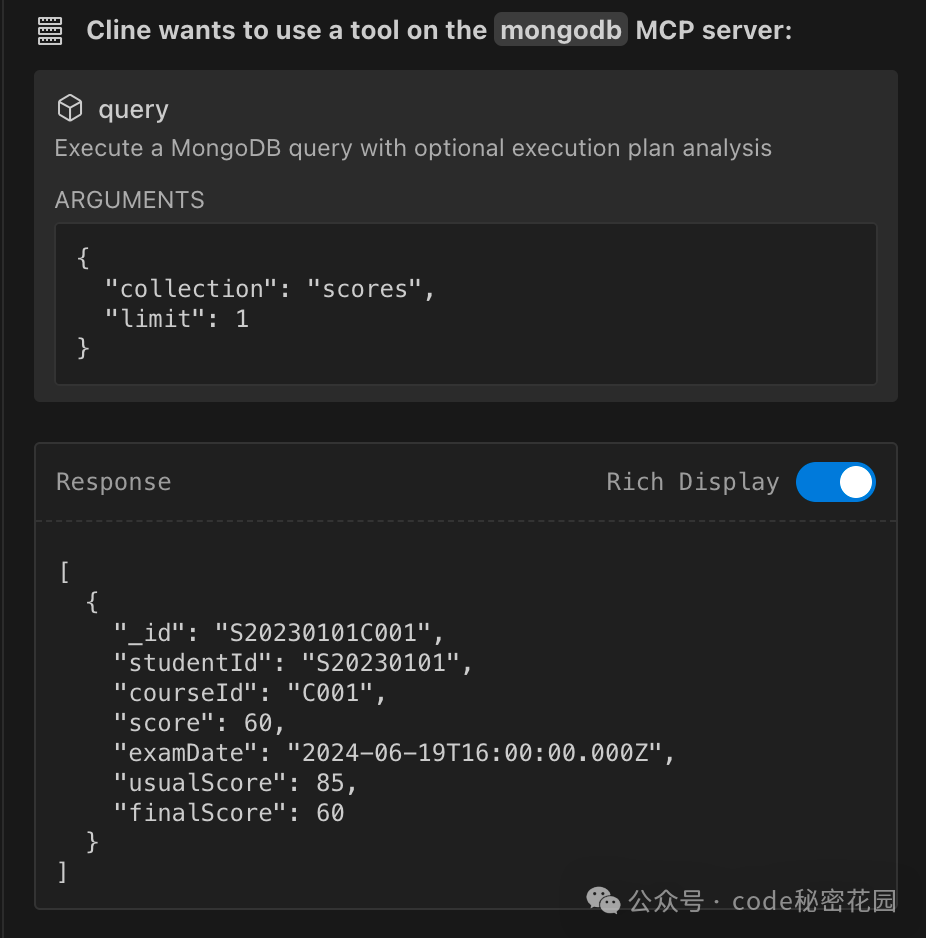Click the MCP server icon beside the heading
This screenshot has height=938, width=926.
pos(50,31)
